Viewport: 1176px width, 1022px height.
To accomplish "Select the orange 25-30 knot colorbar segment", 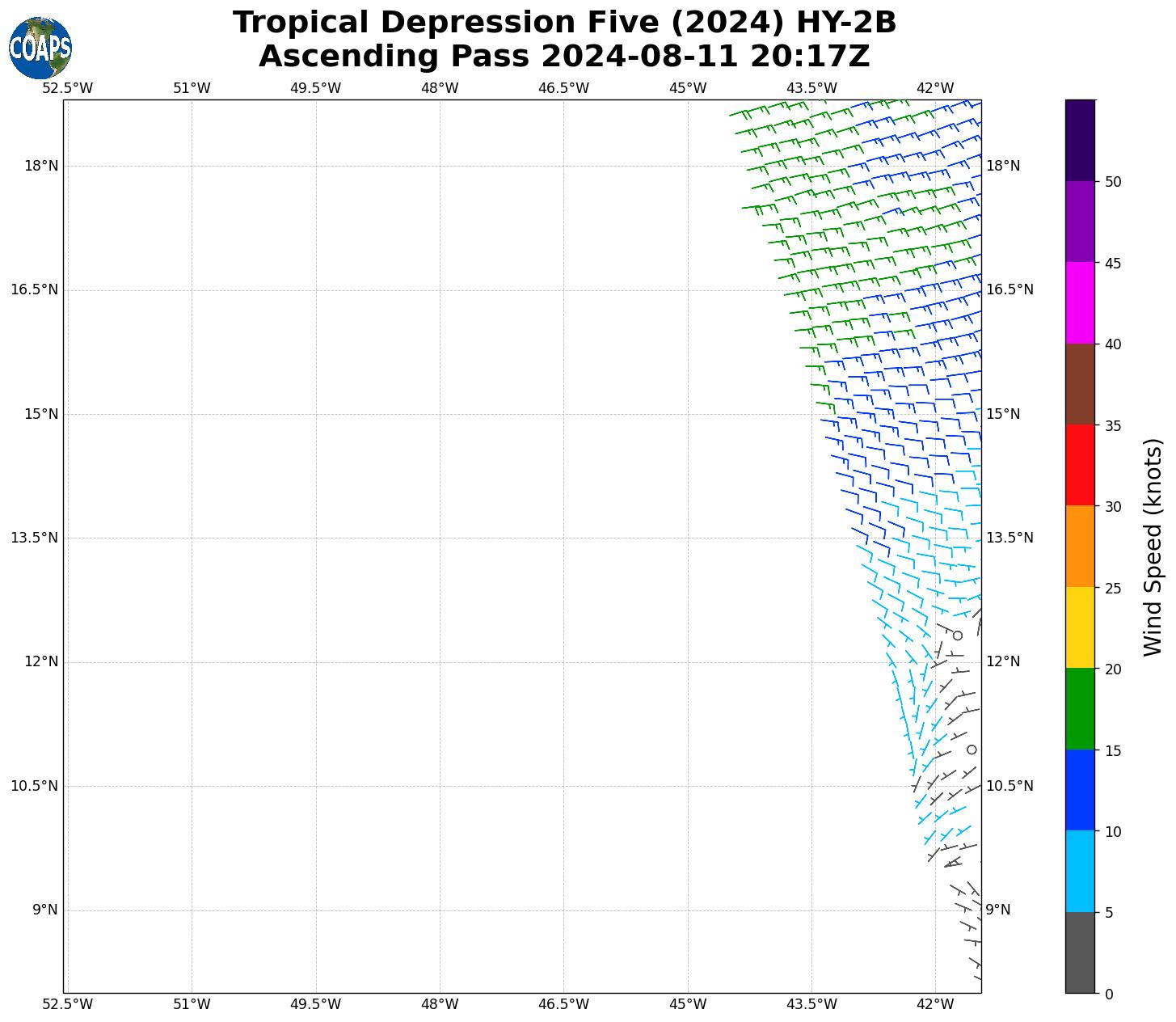I will [x=1080, y=546].
